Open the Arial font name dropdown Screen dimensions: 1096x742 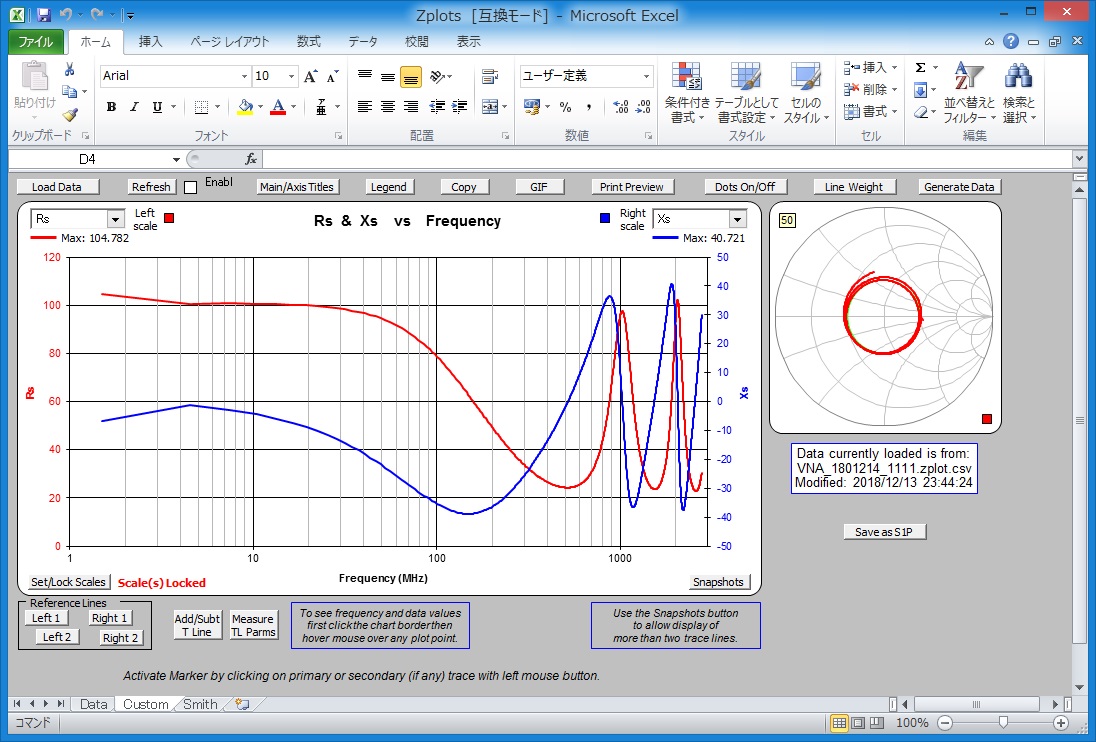(244, 76)
